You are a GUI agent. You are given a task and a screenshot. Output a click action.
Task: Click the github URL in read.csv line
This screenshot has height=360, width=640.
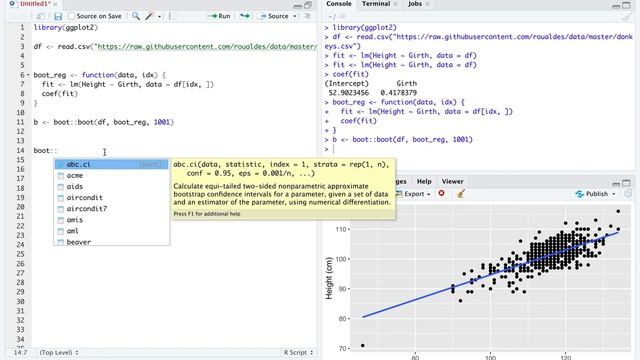point(207,47)
